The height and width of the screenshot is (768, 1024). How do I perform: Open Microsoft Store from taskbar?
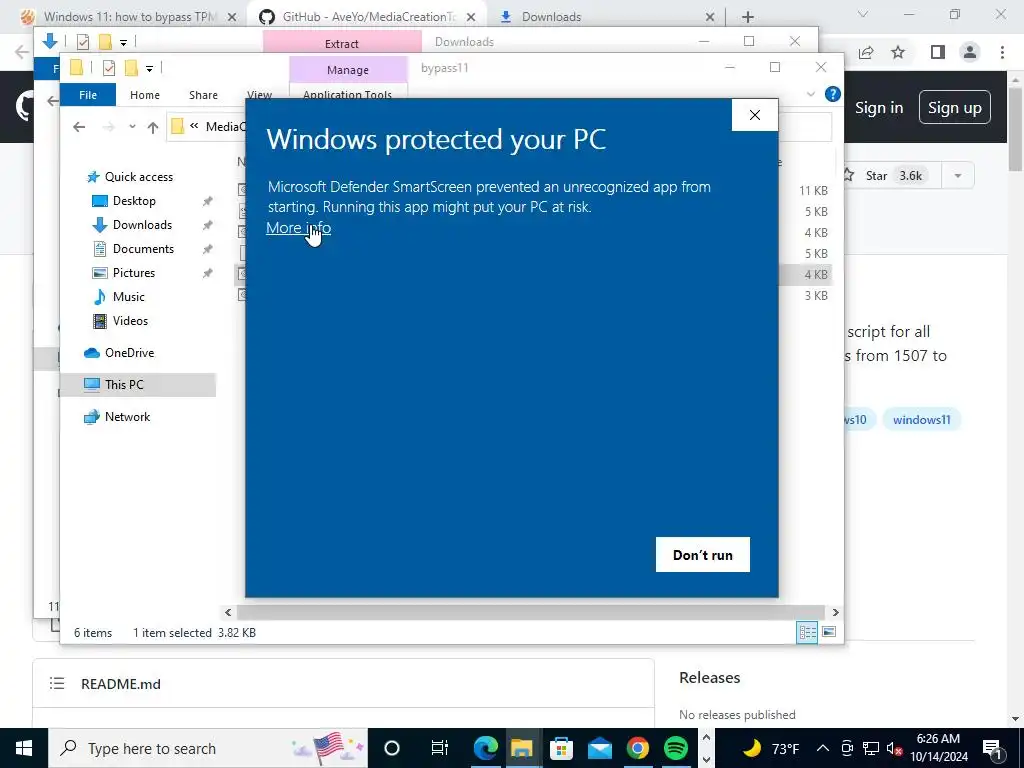pos(561,748)
